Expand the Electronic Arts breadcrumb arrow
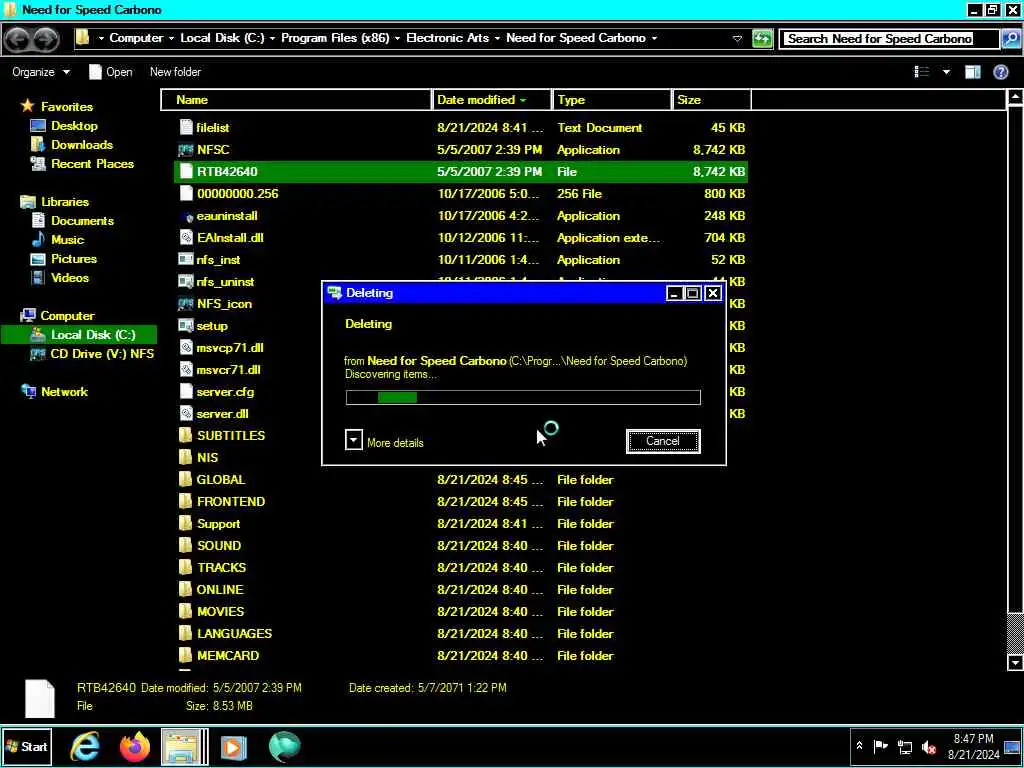The width and height of the screenshot is (1024, 768). pos(497,39)
